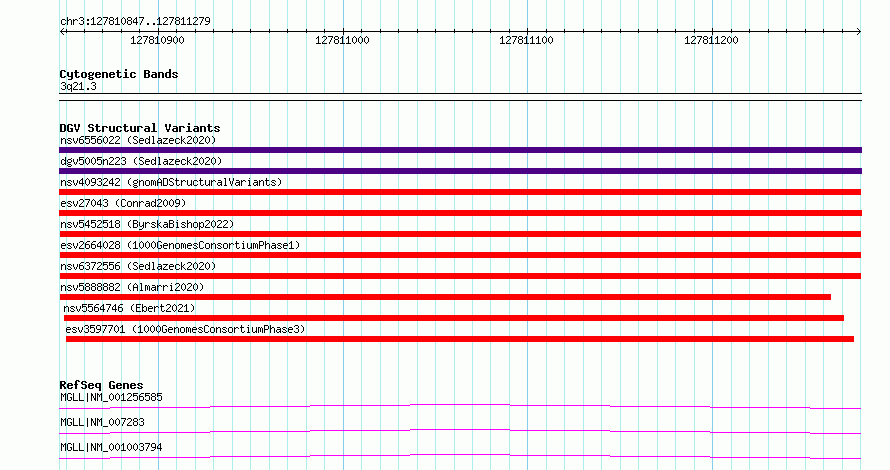Open variant label esv2664028 (1000GenomesConsortiumPhase1)
Screen dimensions: 890x470
point(180,245)
